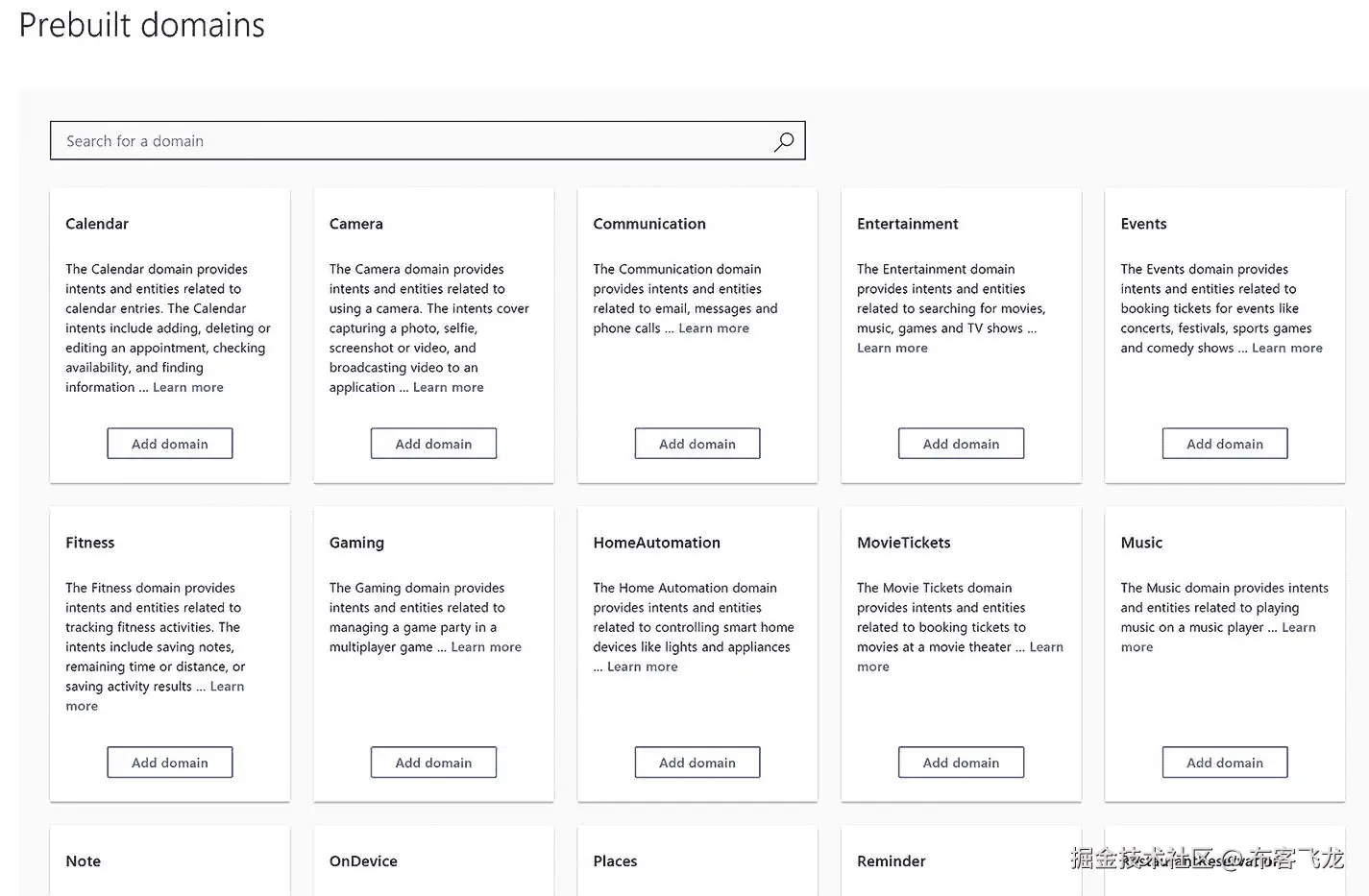Viewport: 1369px width, 896px height.
Task: Add the HomeAutomation domain
Action: click(x=697, y=763)
